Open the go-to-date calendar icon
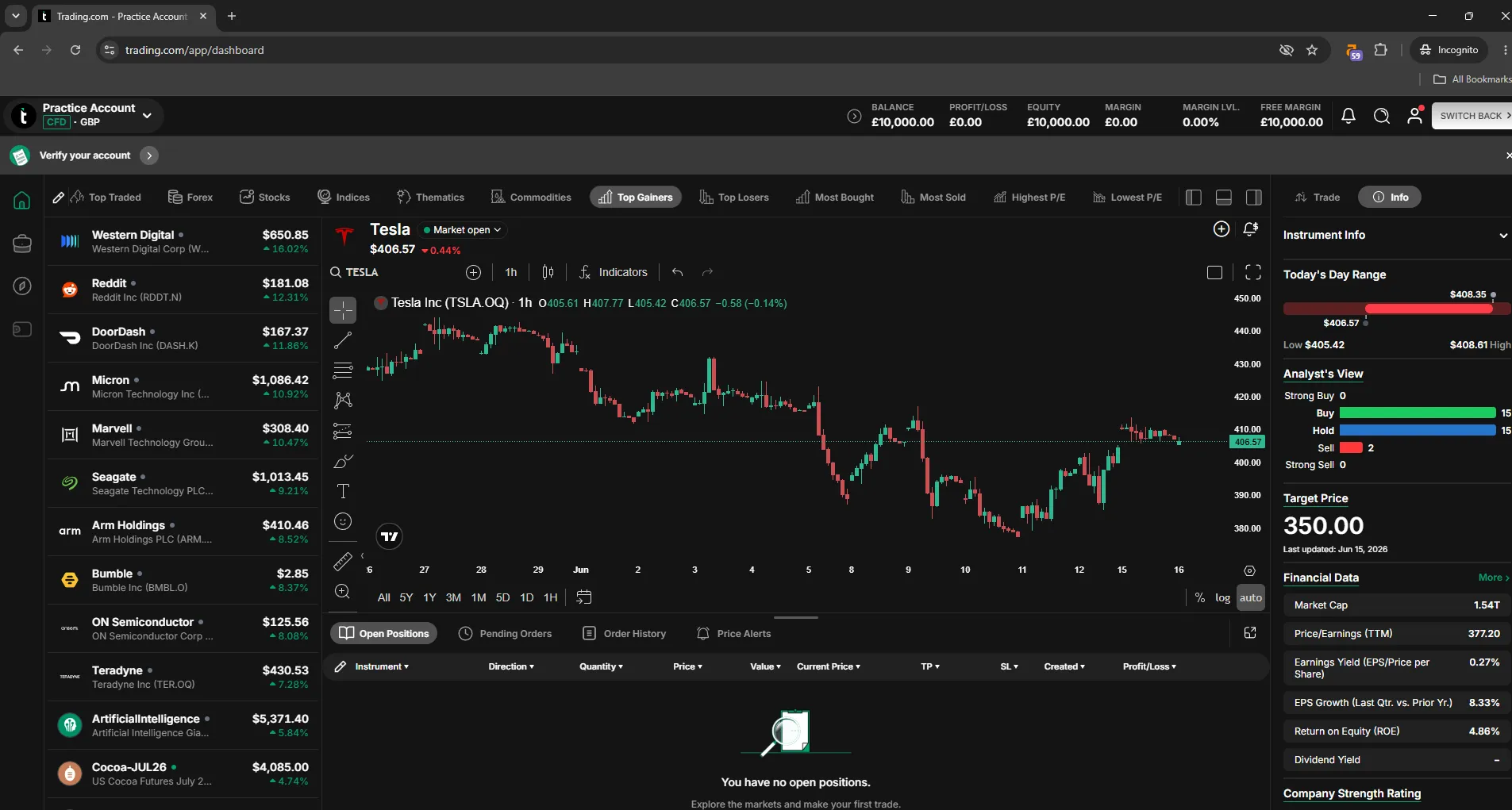 coord(584,597)
